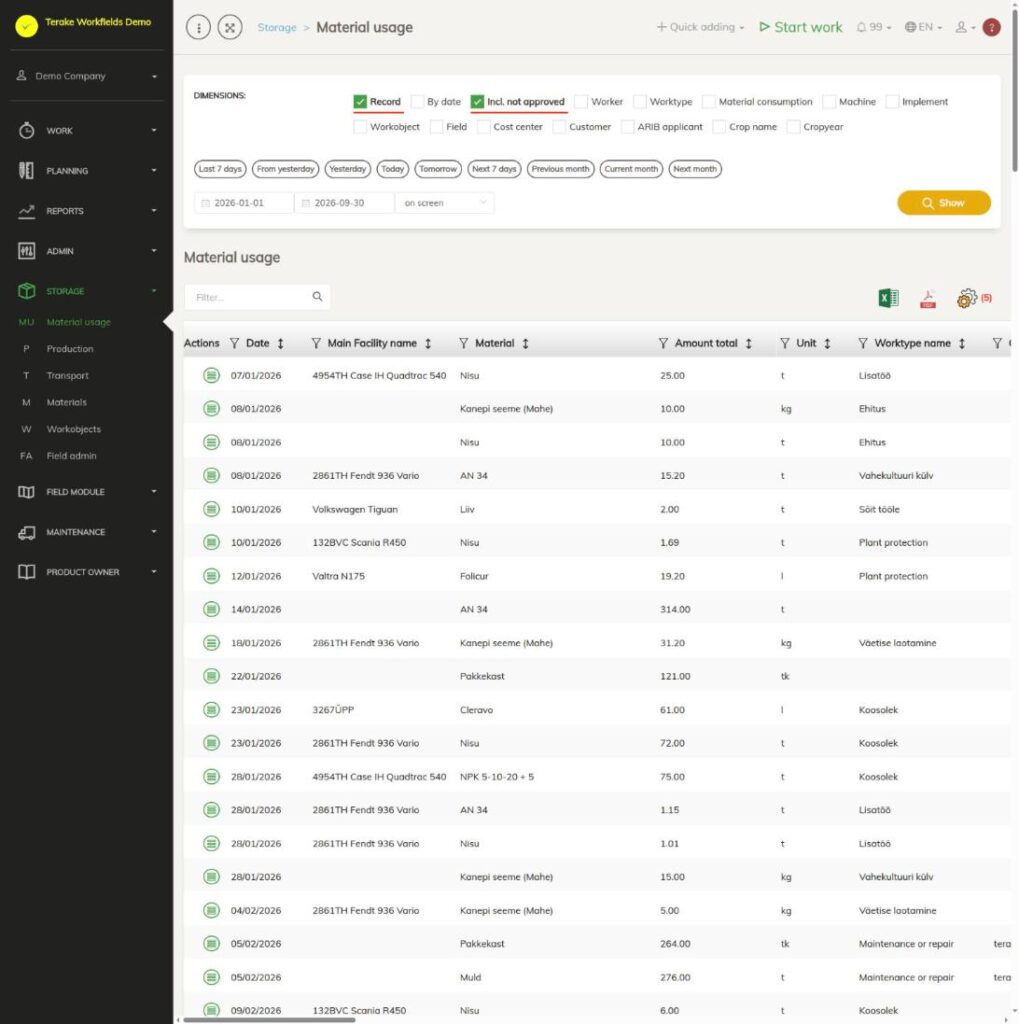Click the red help question mark icon
The height and width of the screenshot is (1024, 1019).
pos(992,27)
